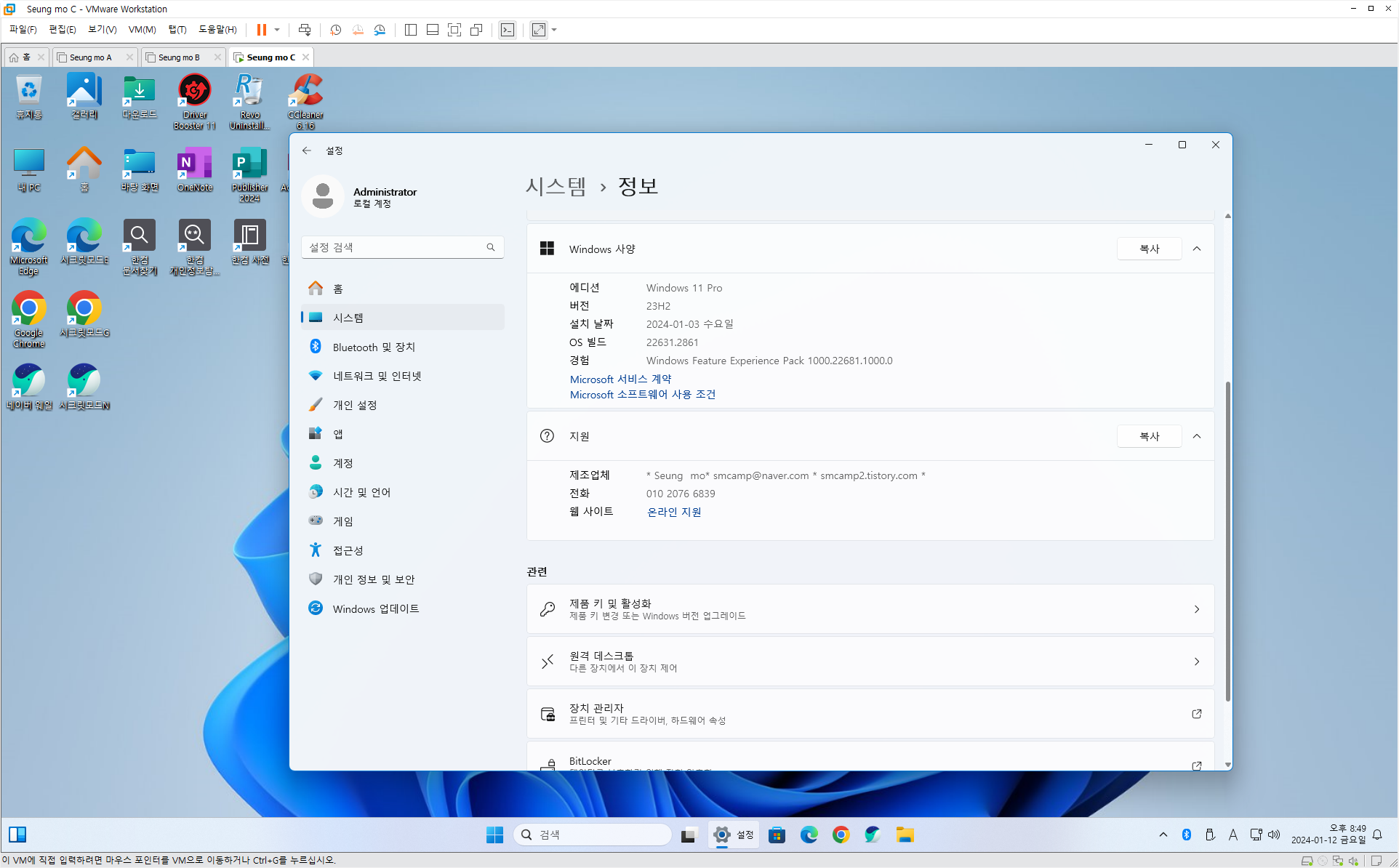Click the VMware take snapshot icon

point(335,30)
